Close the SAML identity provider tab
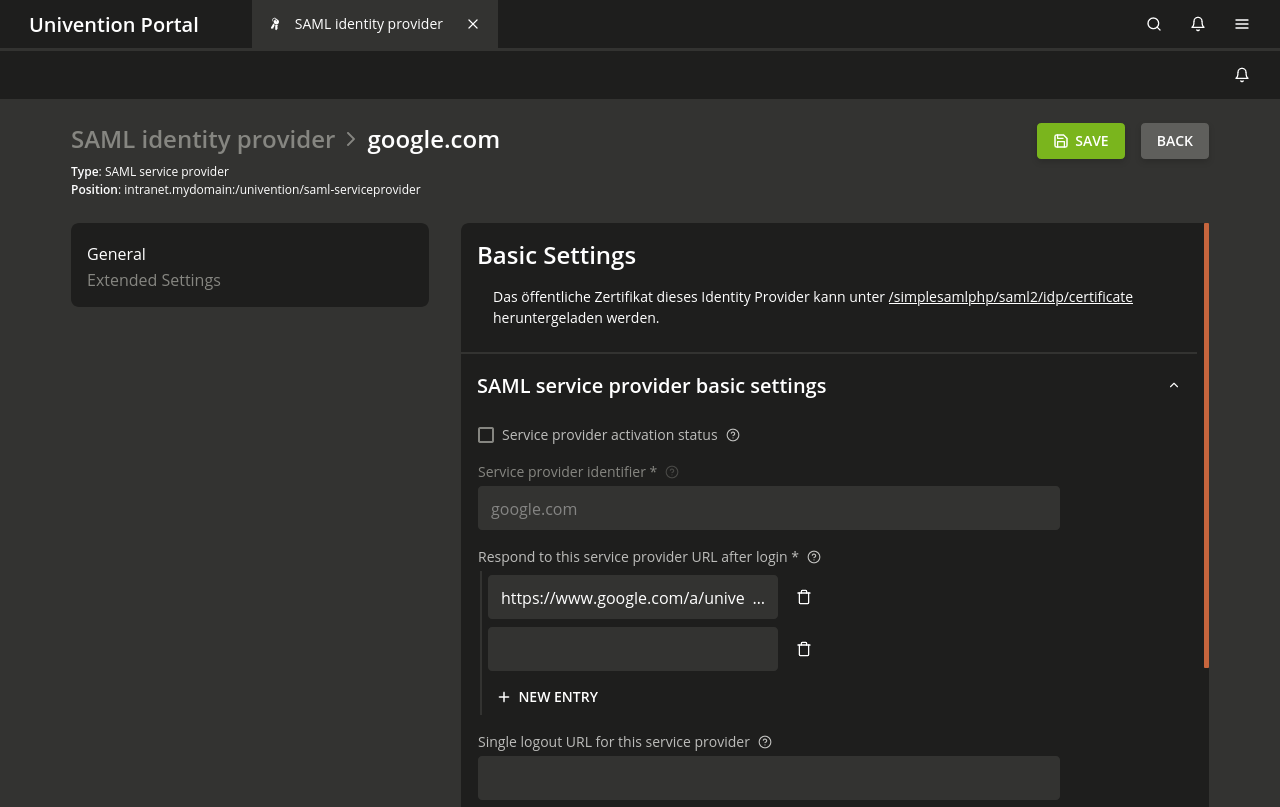This screenshot has height=807, width=1280. click(x=473, y=24)
